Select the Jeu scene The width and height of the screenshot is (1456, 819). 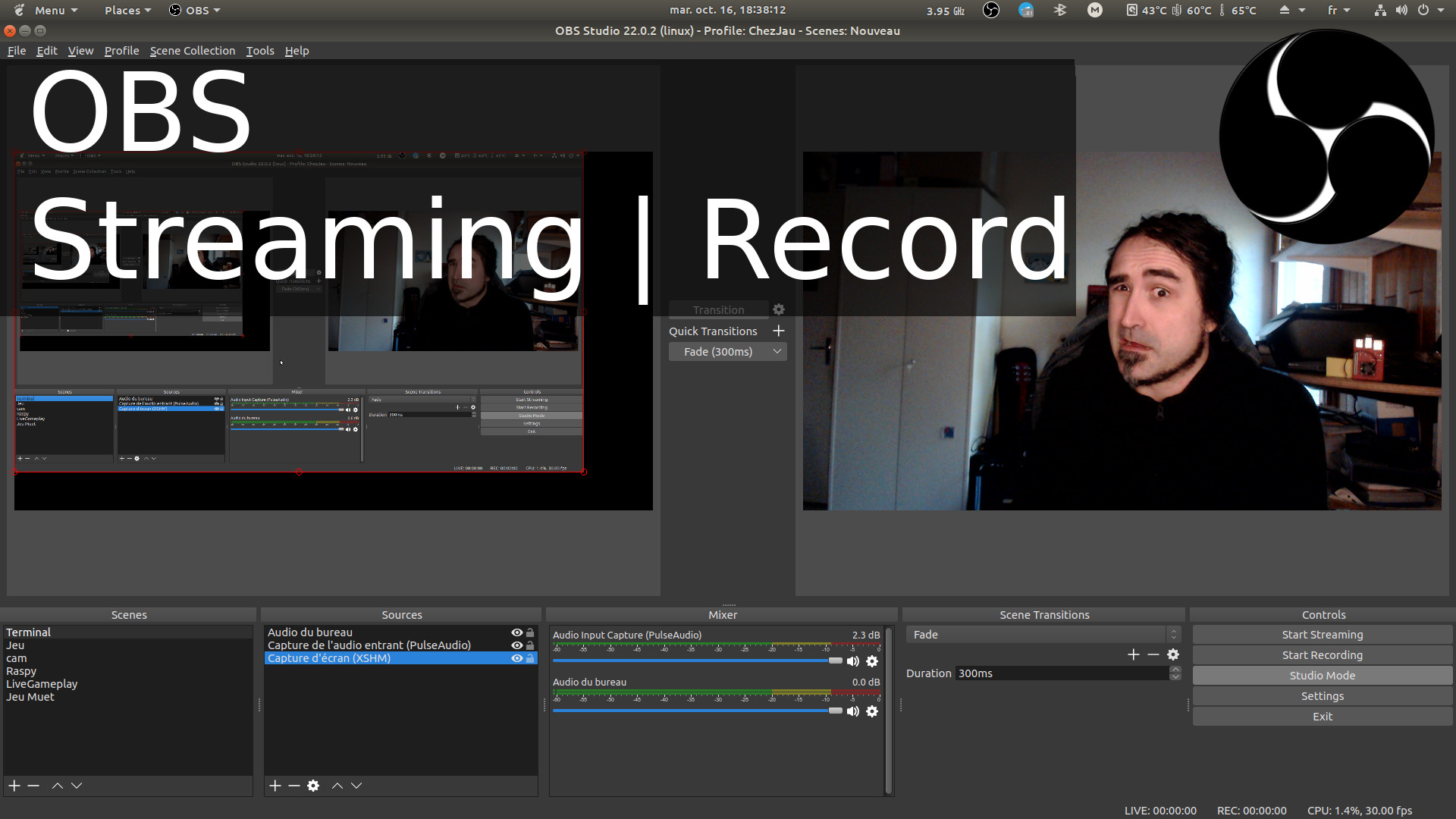(127, 645)
